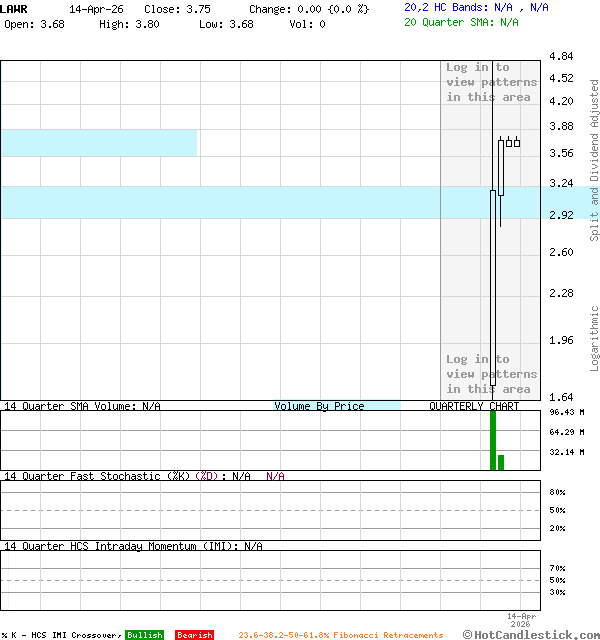Click the QUARTERLY CHART label
Screen dimensions: 600x640
(x=474, y=406)
